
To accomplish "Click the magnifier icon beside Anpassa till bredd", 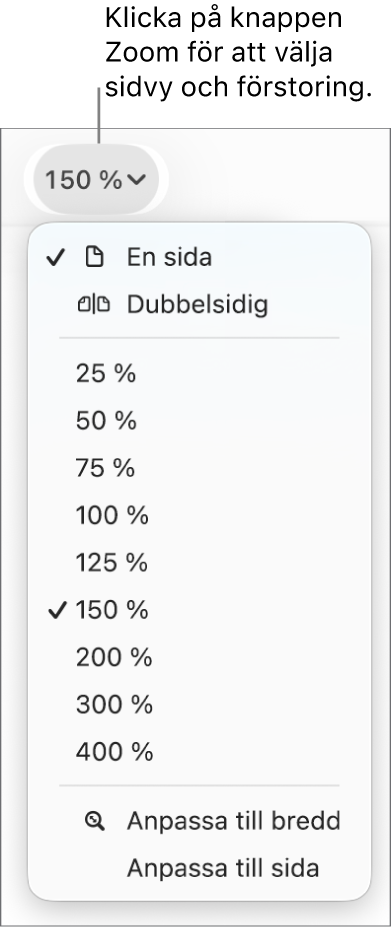I will tap(95, 821).
